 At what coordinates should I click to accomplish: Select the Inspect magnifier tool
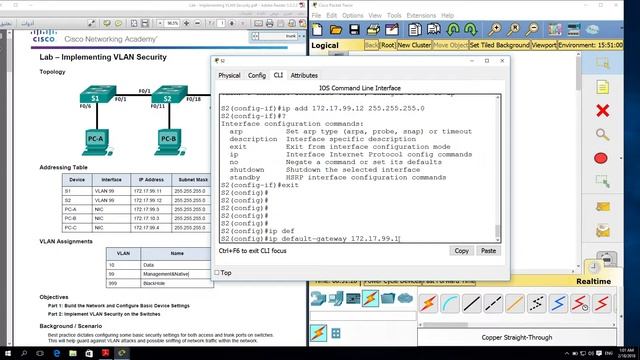(x=602, y=134)
